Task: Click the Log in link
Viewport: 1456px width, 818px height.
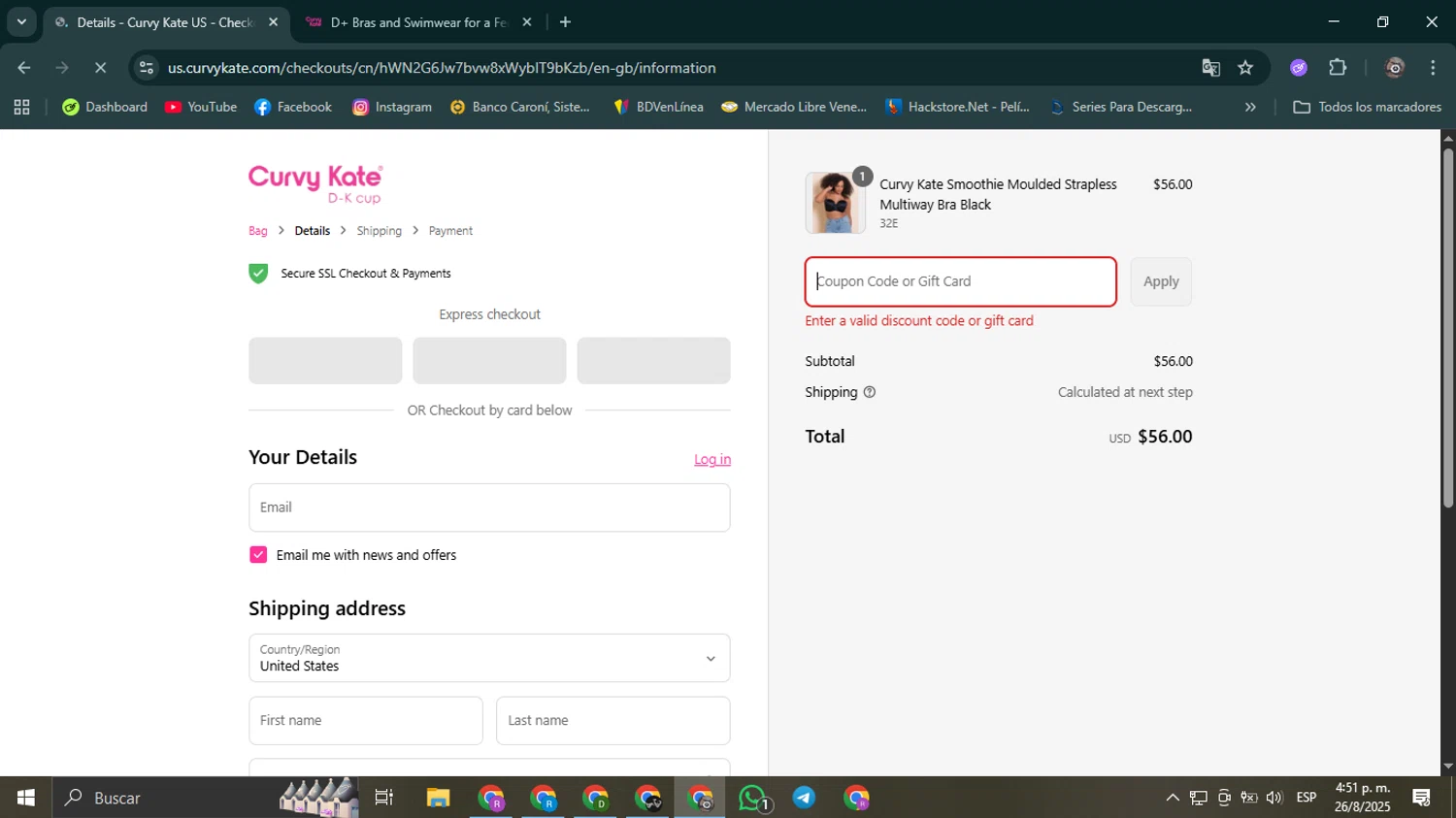Action: click(712, 460)
